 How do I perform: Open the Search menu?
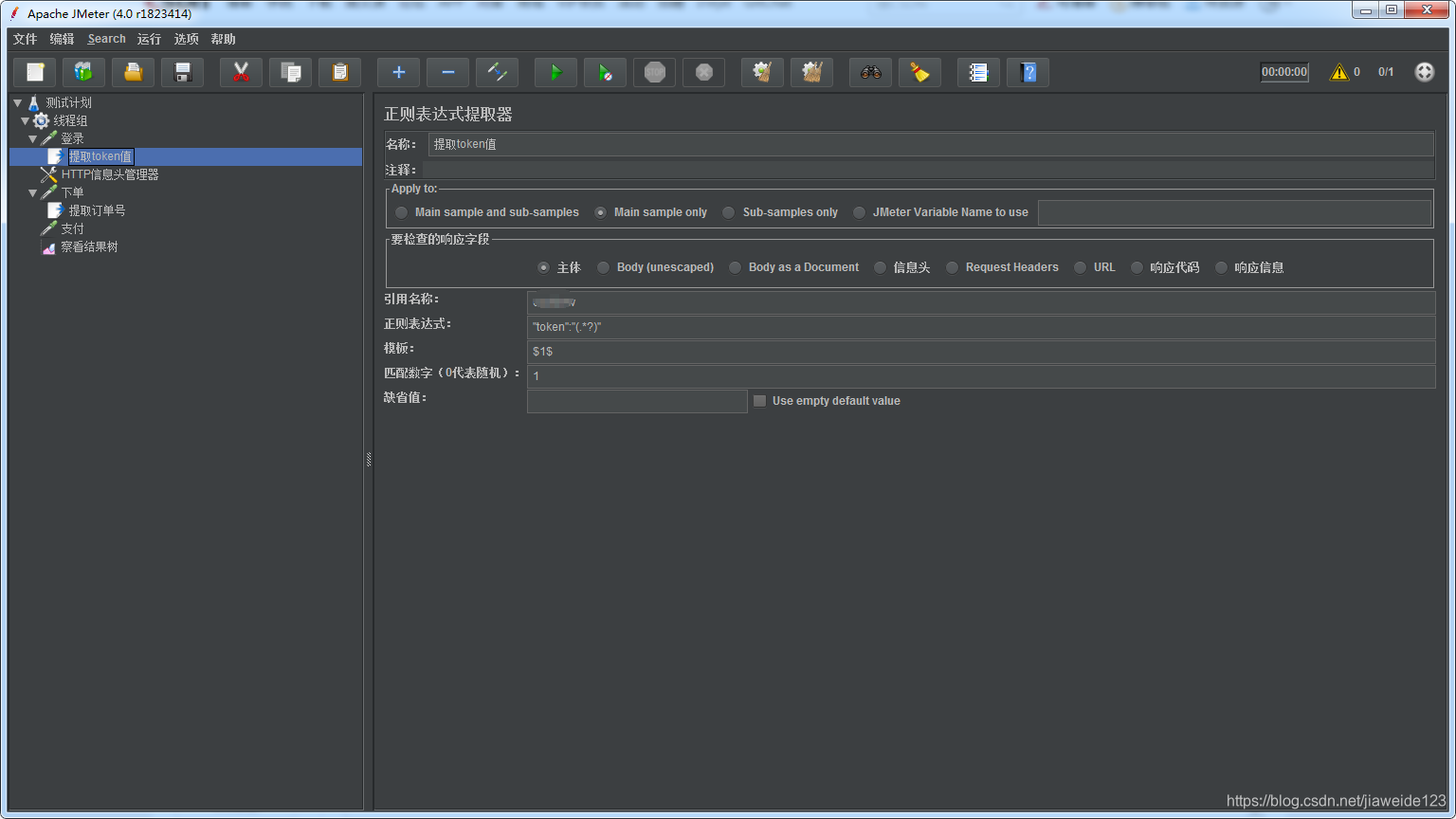tap(106, 39)
